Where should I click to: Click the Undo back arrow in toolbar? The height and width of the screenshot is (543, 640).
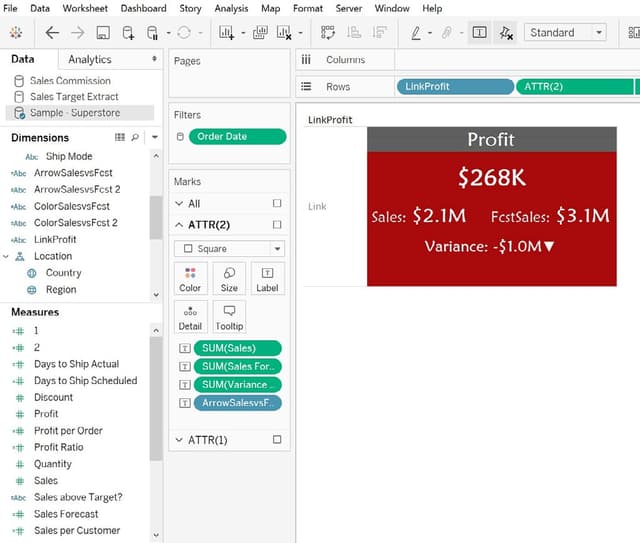point(53,33)
